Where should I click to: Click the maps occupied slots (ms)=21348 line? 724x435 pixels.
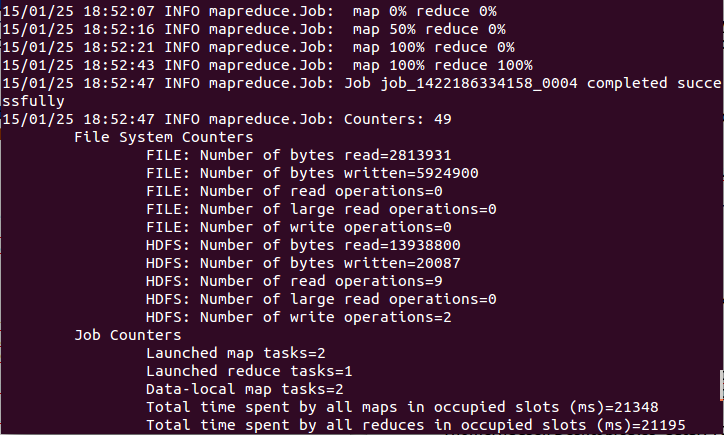pyautogui.click(x=402, y=407)
